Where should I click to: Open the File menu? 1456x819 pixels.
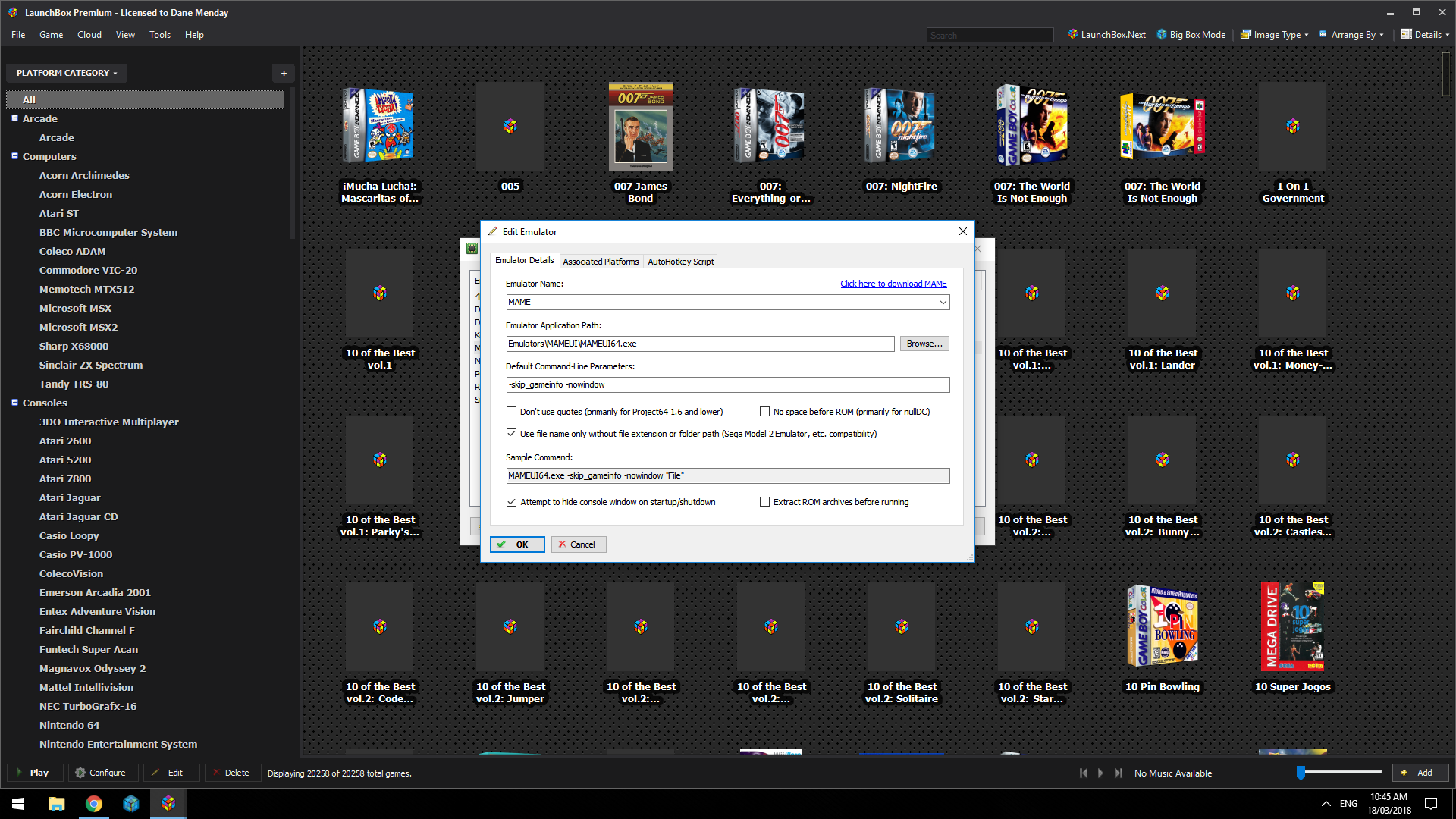18,35
